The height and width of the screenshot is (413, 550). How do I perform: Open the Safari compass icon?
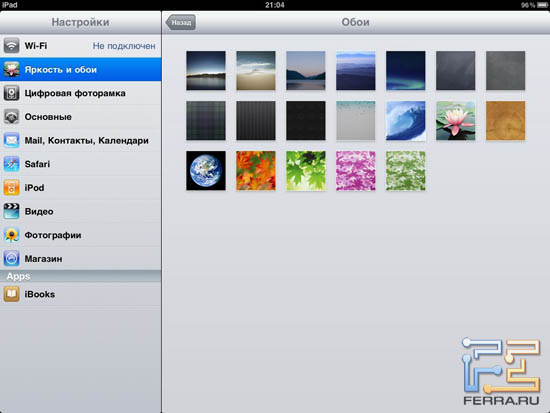click(x=11, y=164)
